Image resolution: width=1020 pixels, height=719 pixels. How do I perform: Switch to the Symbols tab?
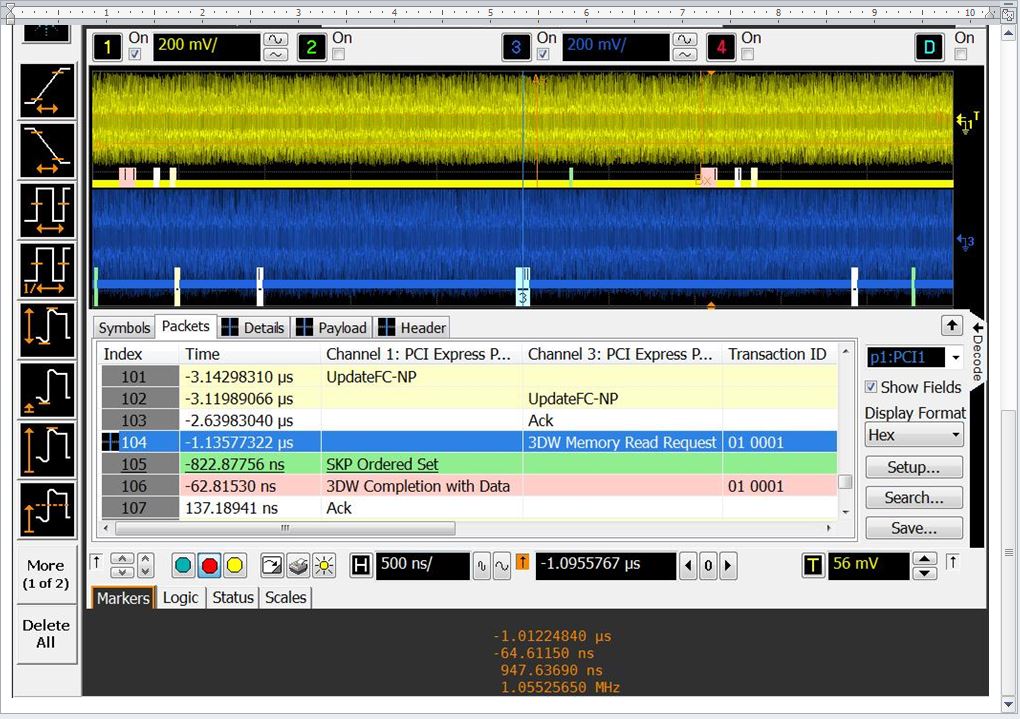click(124, 327)
